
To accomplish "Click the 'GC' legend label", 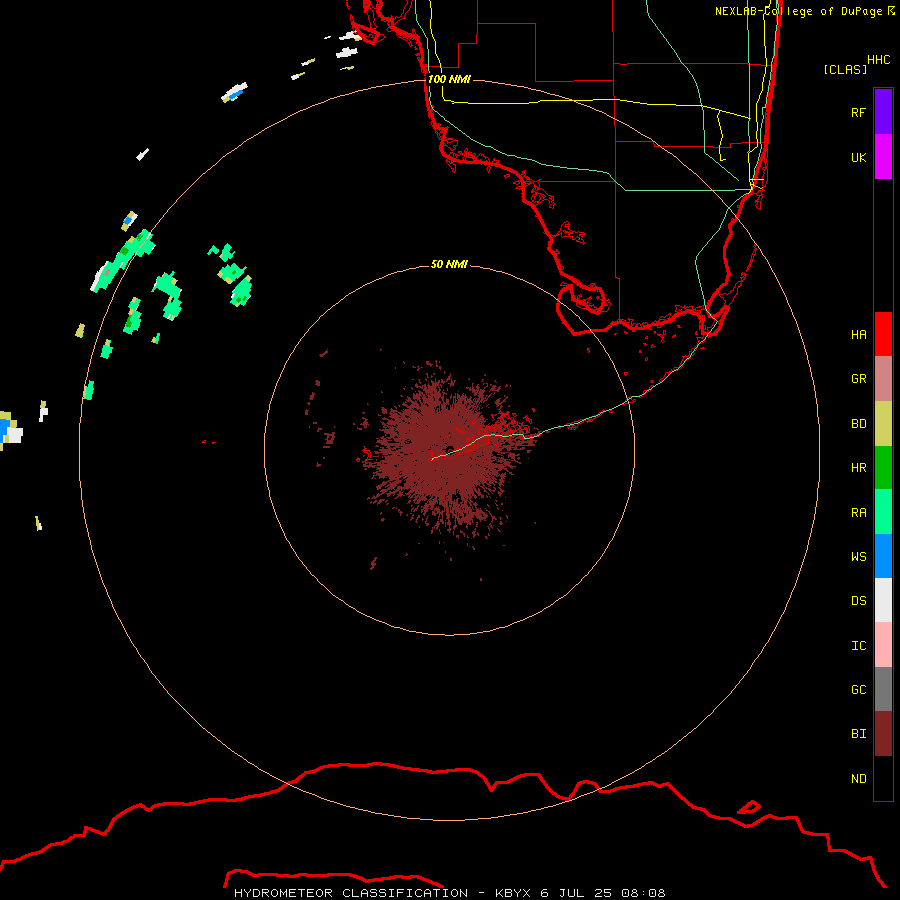I will coord(858,690).
